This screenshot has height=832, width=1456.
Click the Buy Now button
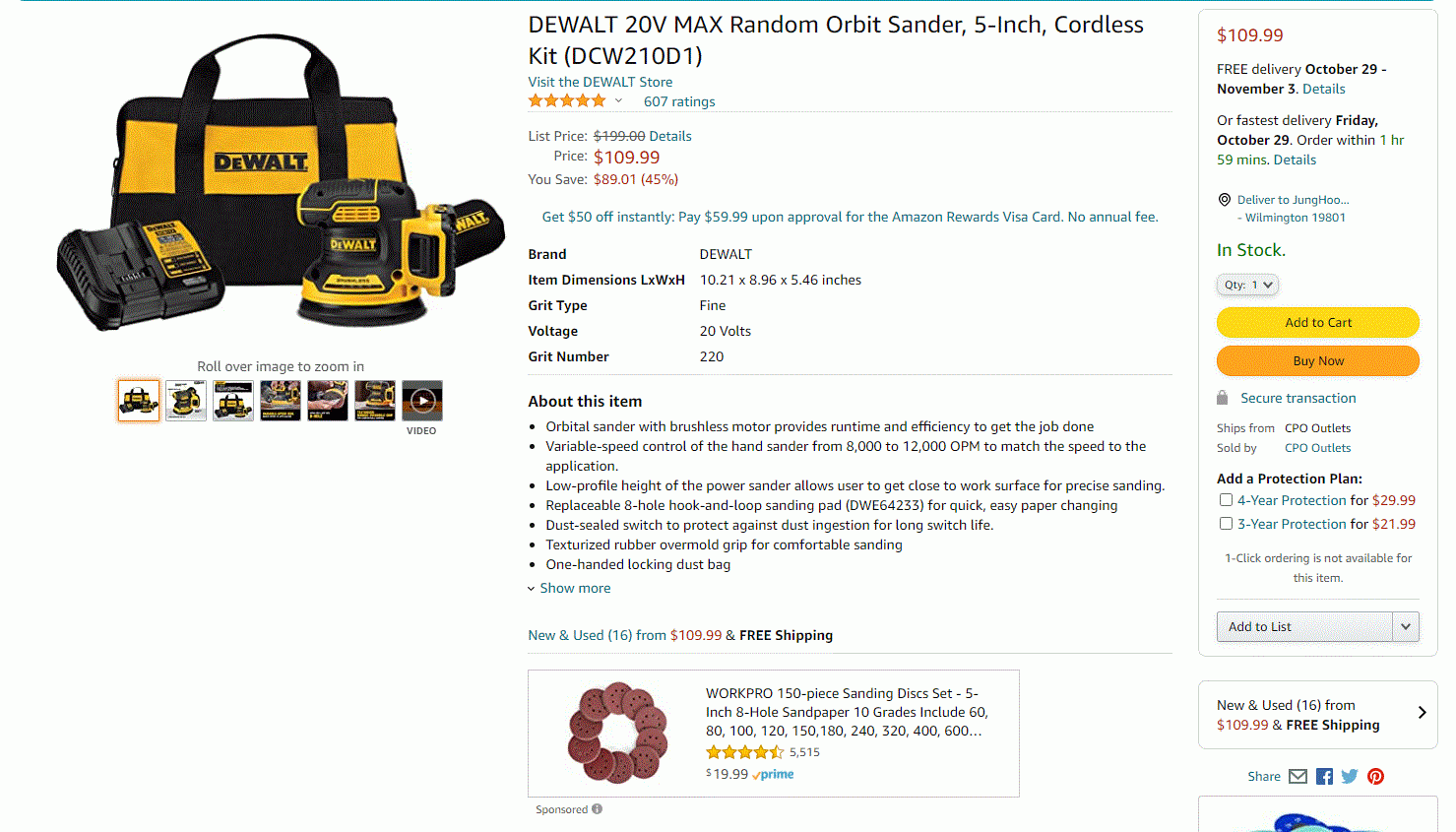[x=1317, y=360]
